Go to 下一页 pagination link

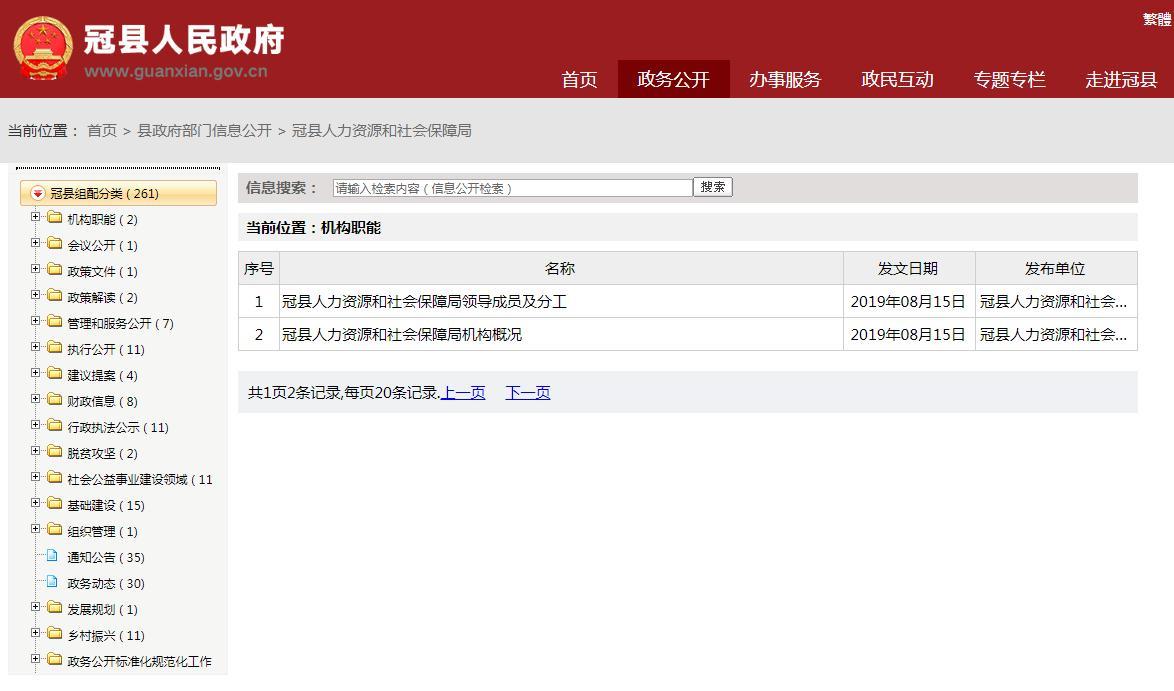[528, 392]
